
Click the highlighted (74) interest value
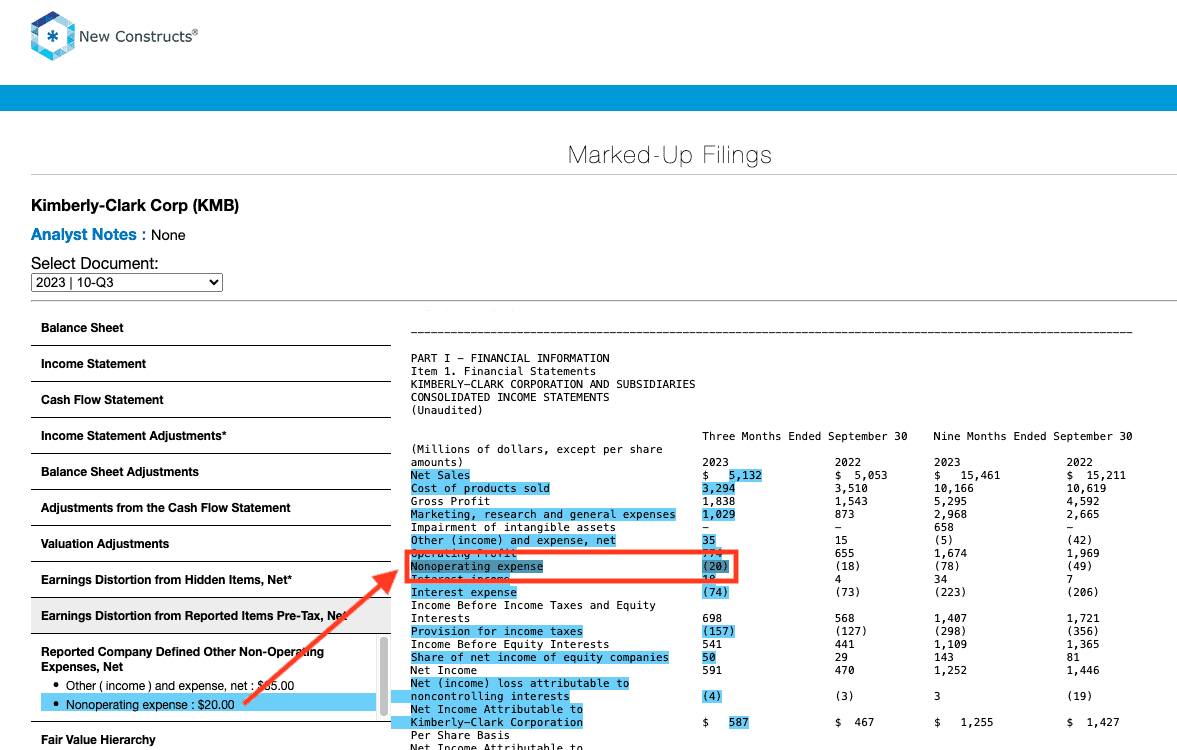(715, 592)
